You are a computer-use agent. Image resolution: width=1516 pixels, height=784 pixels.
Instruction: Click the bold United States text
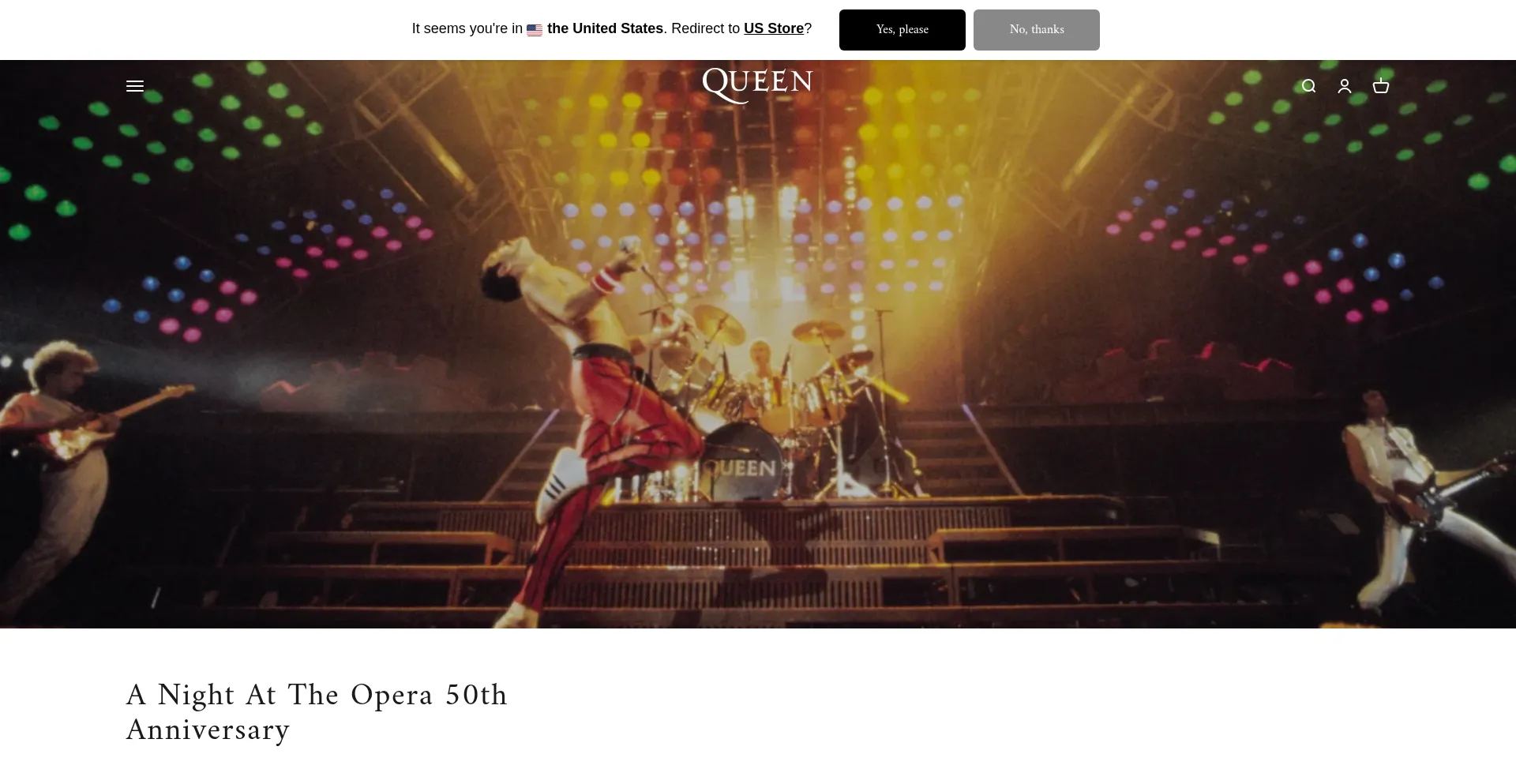point(605,28)
